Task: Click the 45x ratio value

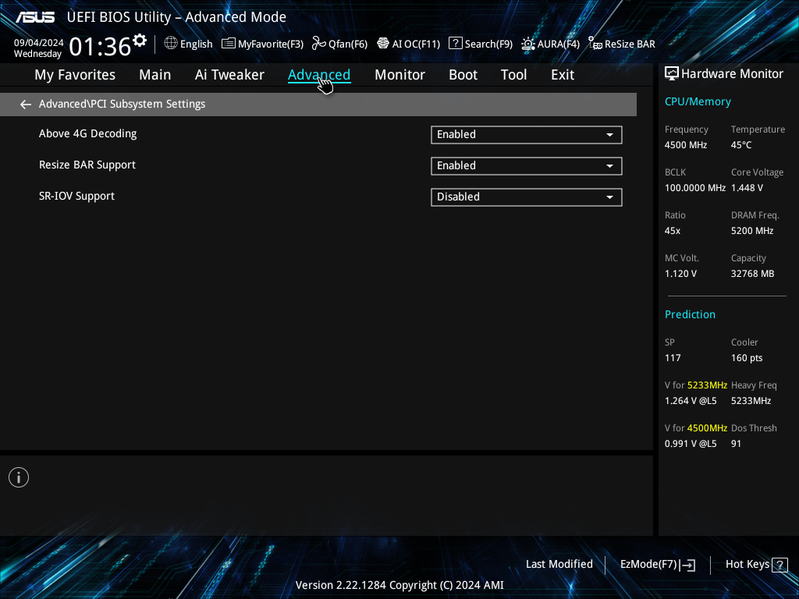Action: tap(672, 231)
